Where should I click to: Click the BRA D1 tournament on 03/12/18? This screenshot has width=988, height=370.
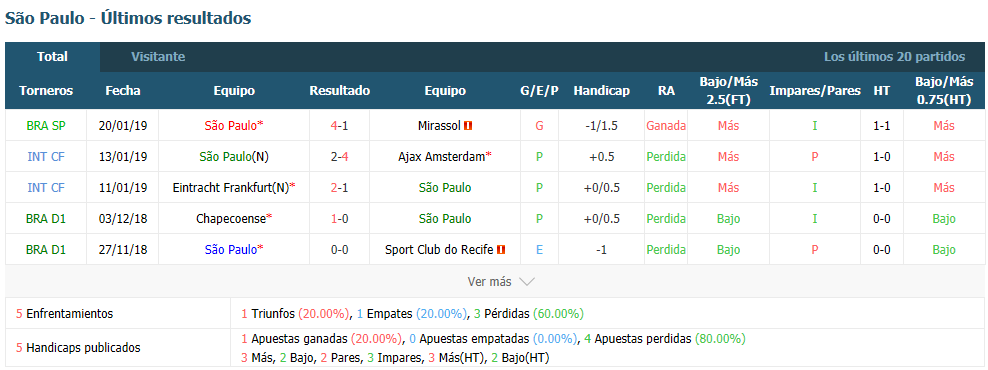point(46,219)
